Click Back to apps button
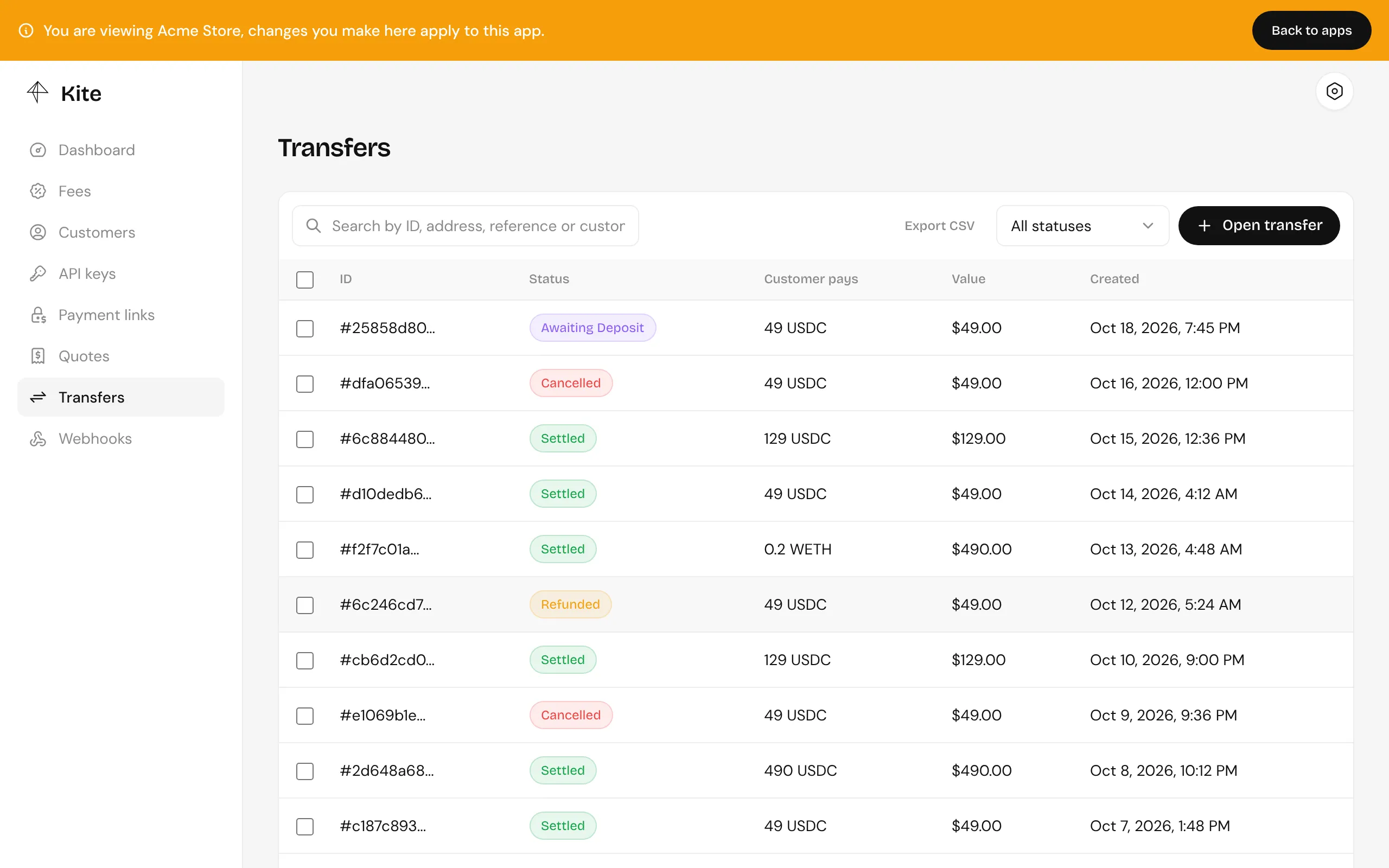The image size is (1389, 868). point(1311,30)
